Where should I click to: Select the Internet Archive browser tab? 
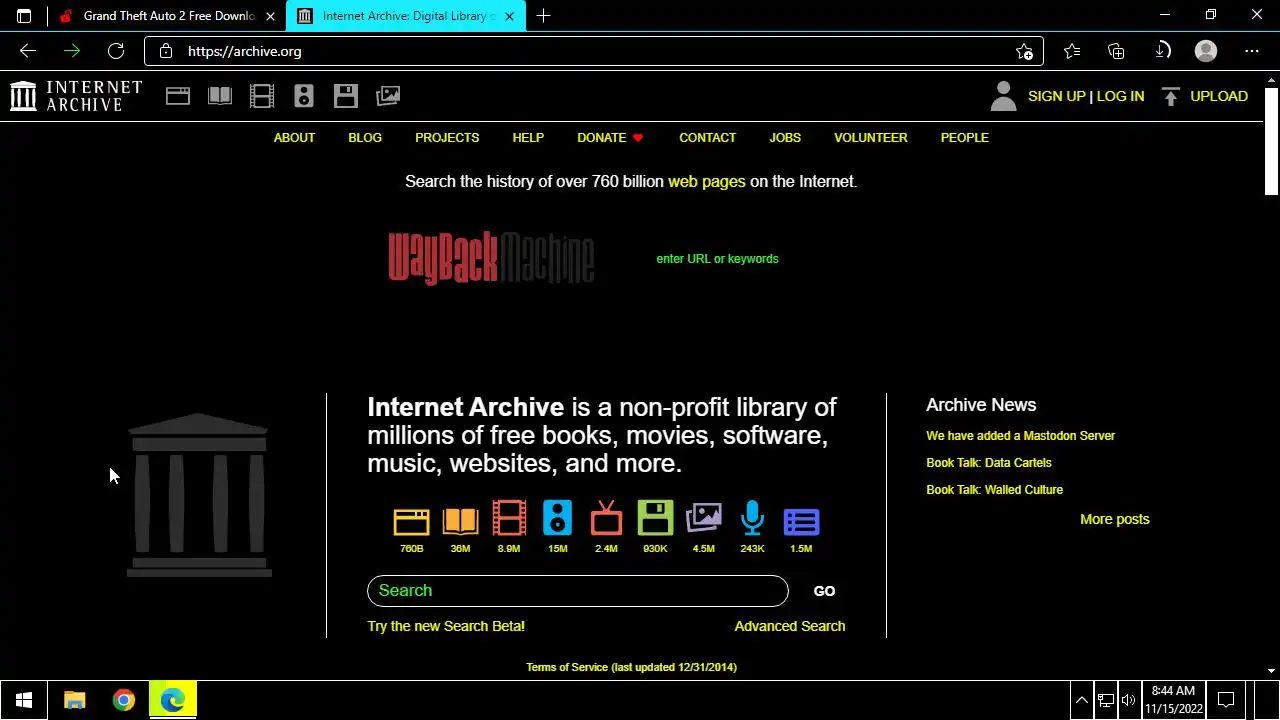(406, 16)
